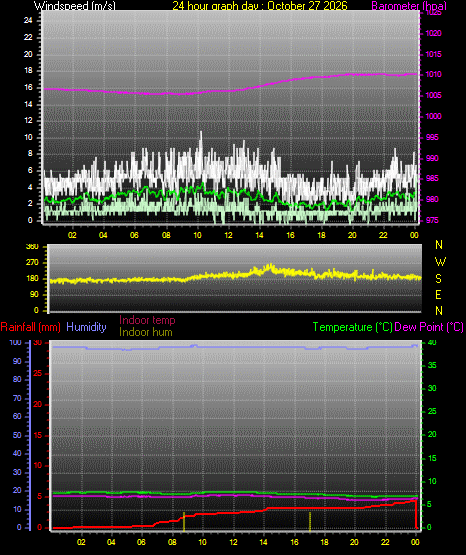The height and width of the screenshot is (555, 466).
Task: Select the Rainfall (mm) legend label
Action: coord(30,327)
